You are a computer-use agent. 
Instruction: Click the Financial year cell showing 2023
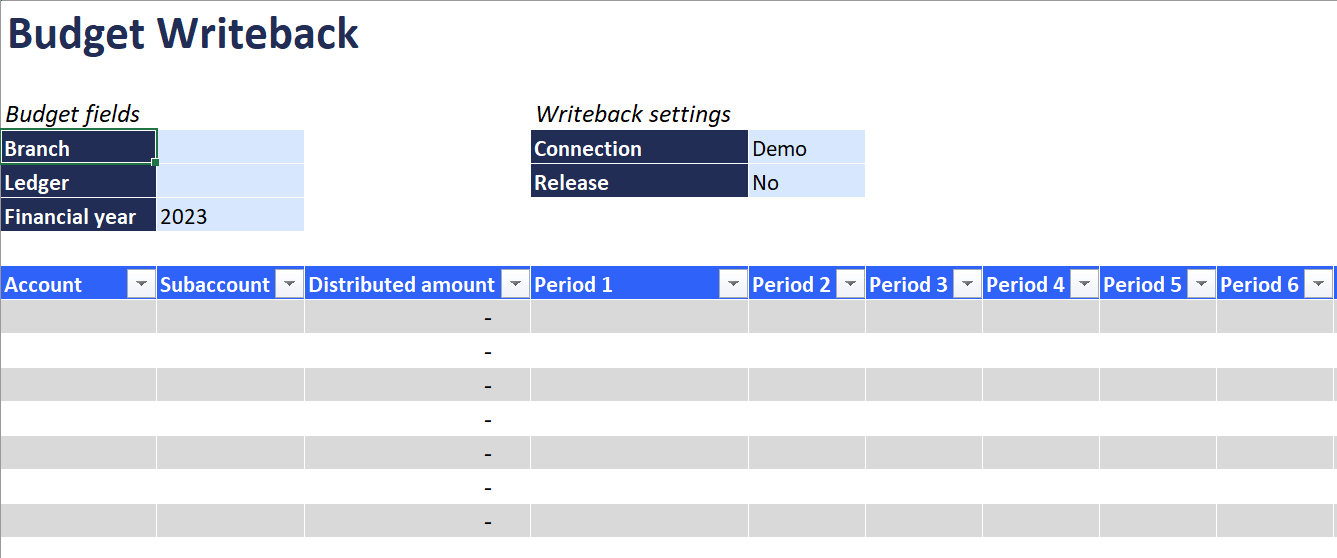(230, 215)
